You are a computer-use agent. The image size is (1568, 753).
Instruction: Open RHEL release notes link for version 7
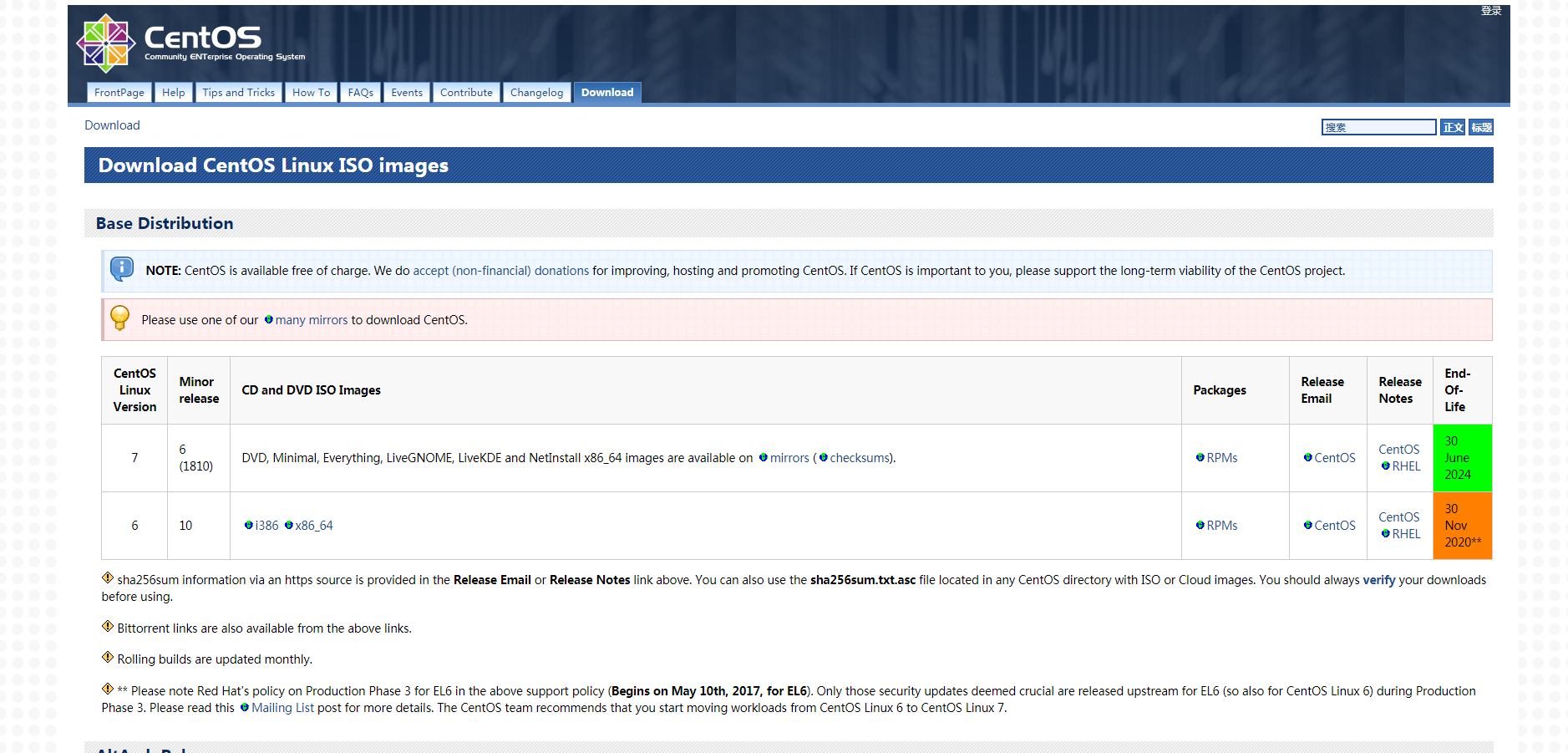[x=1401, y=466]
